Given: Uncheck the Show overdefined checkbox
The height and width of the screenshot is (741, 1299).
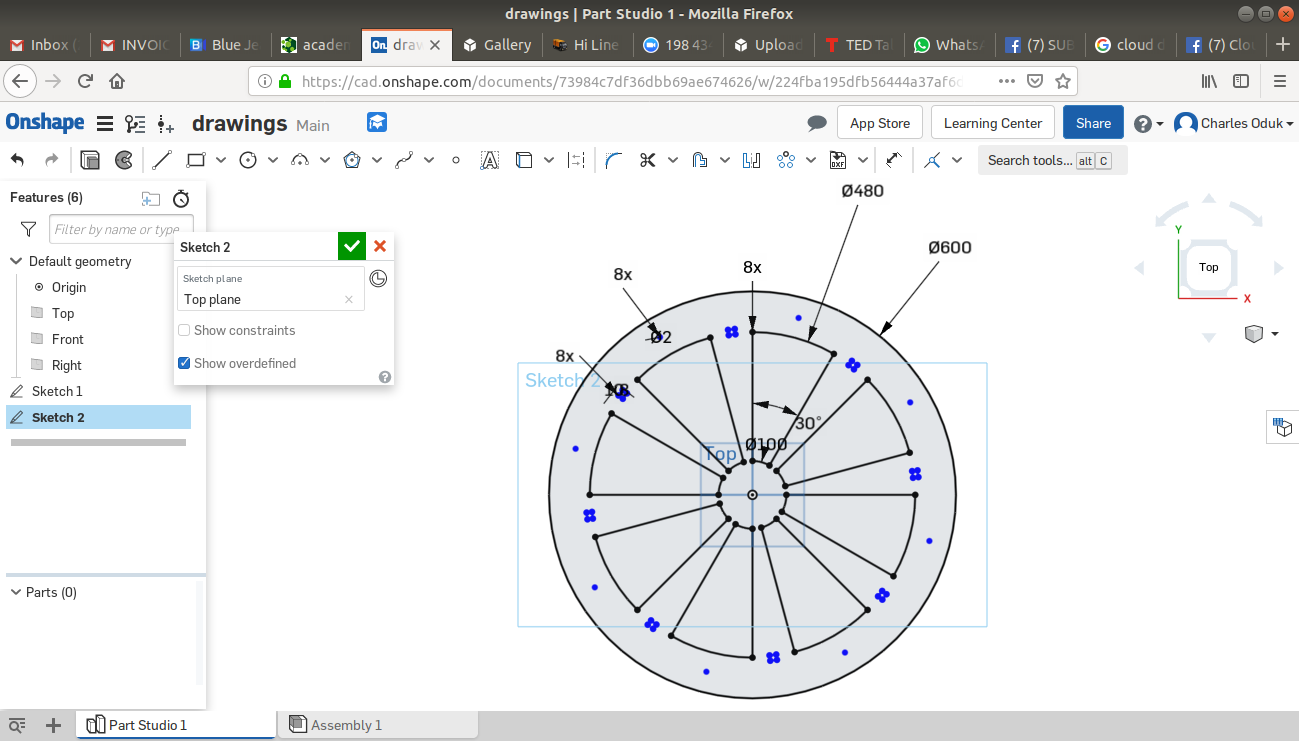Looking at the screenshot, I should tap(184, 363).
